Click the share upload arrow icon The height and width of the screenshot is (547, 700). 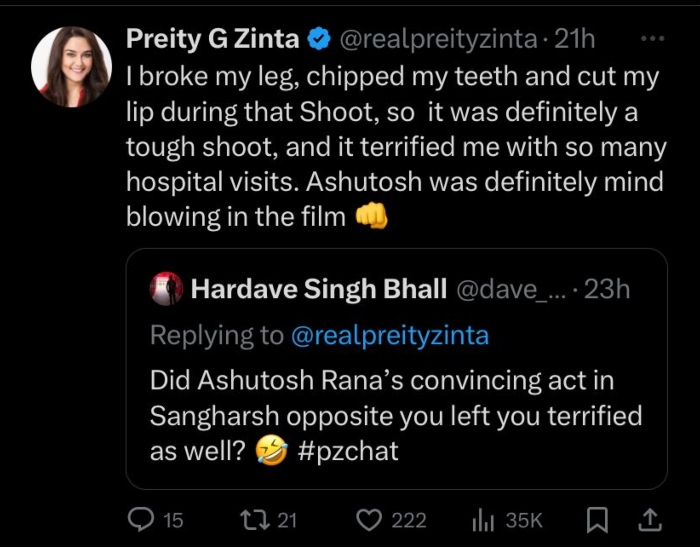(x=648, y=519)
